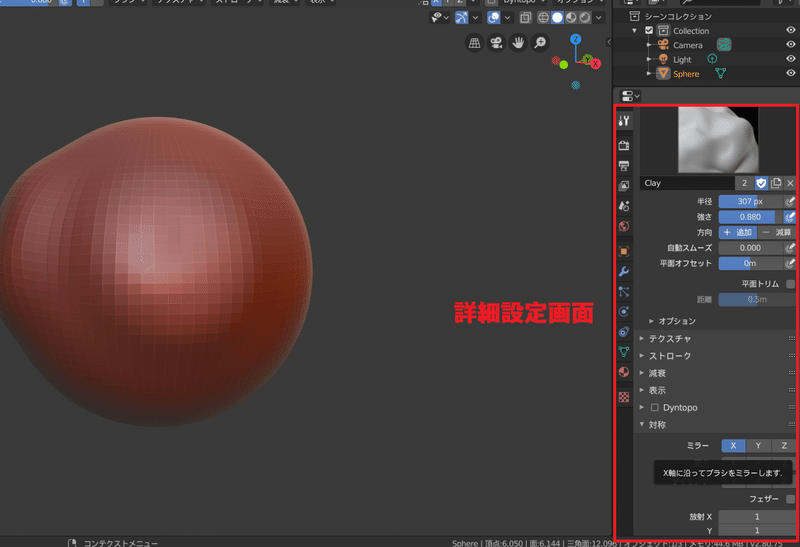Image resolution: width=800 pixels, height=547 pixels.
Task: Activate the pan hand navigation button
Action: (x=518, y=43)
